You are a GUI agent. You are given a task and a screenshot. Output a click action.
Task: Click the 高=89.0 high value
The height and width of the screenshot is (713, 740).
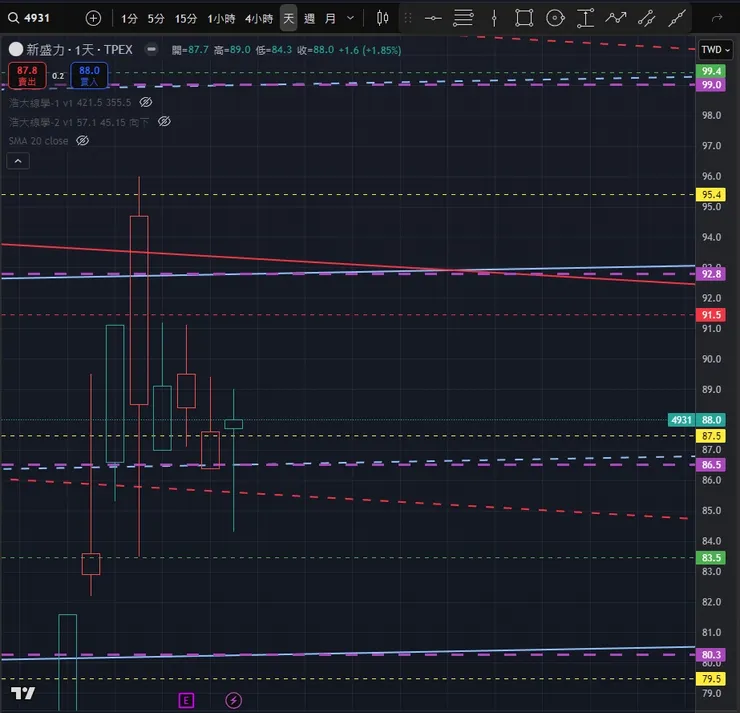point(232,50)
